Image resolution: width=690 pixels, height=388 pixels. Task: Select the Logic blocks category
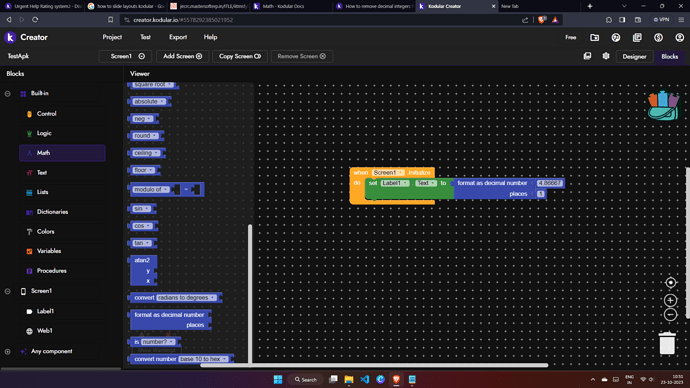(x=62, y=133)
